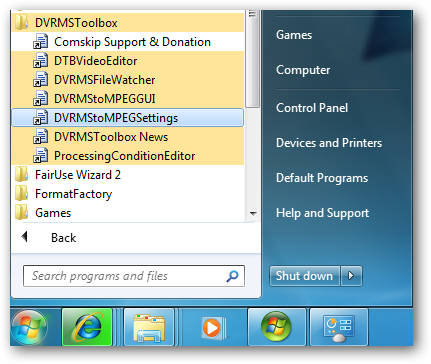This screenshot has width=431, height=364.
Task: Launch ProcessingConditionEditor
Action: [x=125, y=156]
